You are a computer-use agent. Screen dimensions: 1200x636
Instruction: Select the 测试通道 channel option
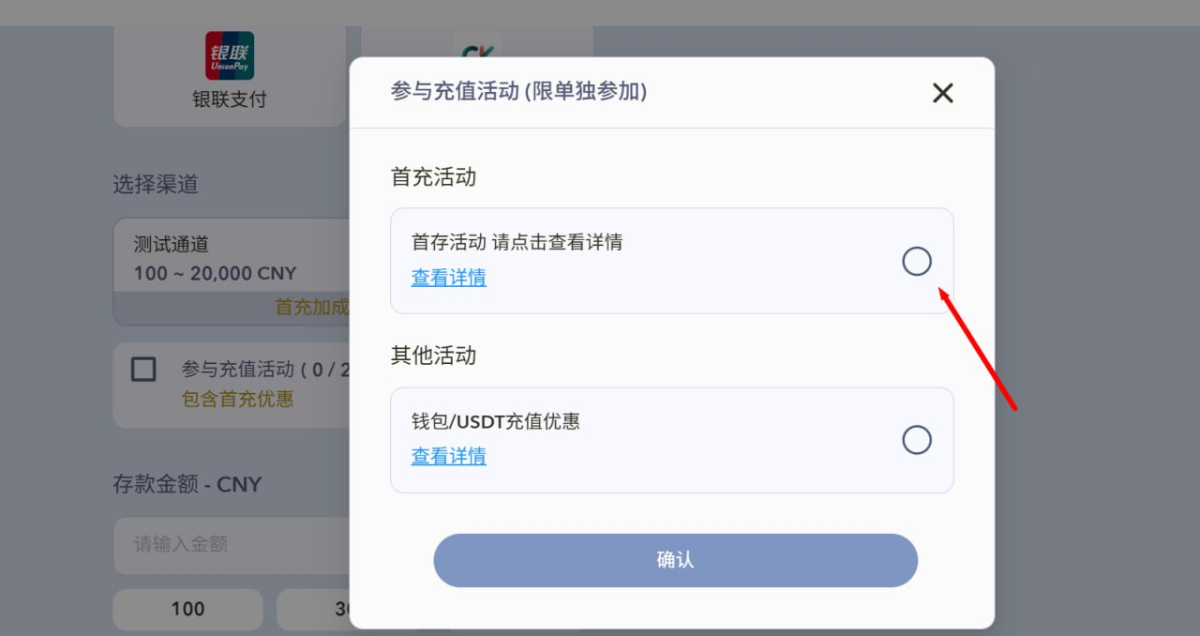click(x=230, y=258)
